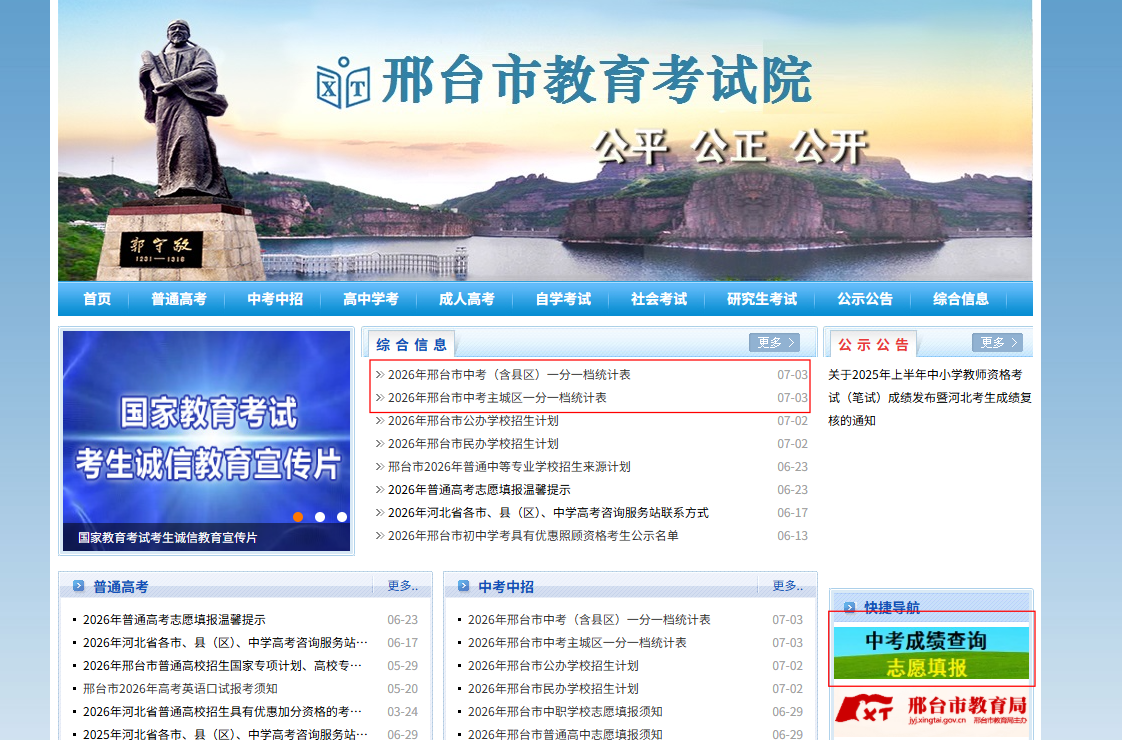Expand 更多 in the 综合信息 panel
1122x740 pixels.
(774, 343)
